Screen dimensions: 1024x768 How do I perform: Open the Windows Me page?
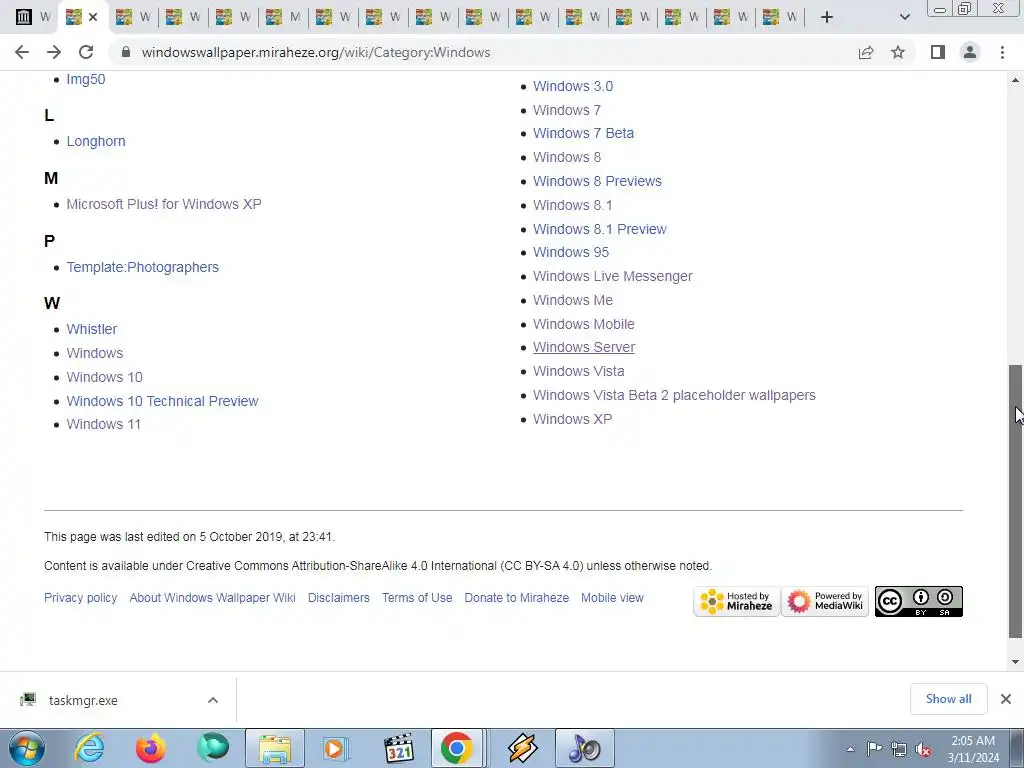pyautogui.click(x=573, y=300)
